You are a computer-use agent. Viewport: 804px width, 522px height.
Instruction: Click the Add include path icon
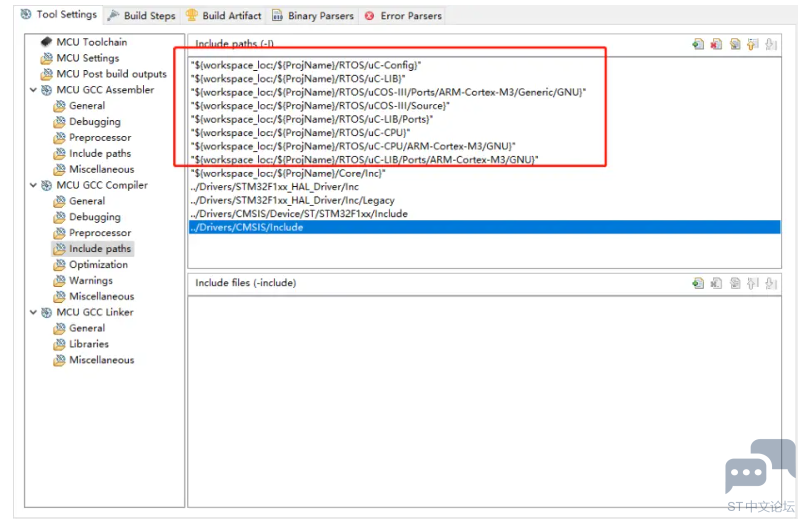coord(698,44)
